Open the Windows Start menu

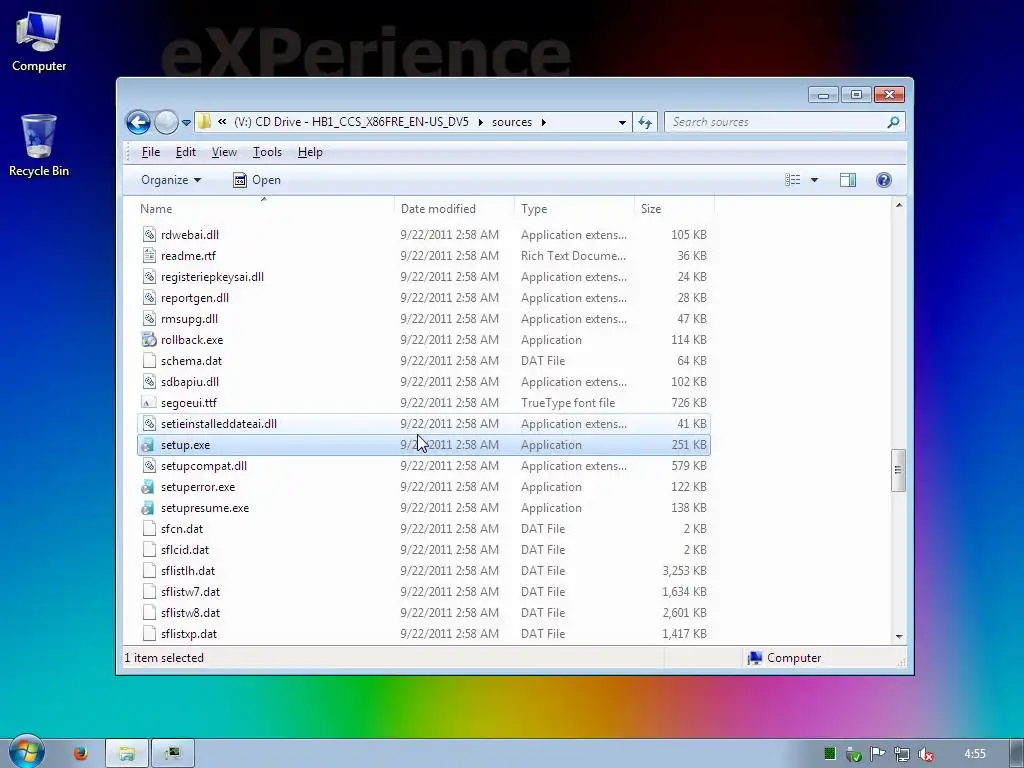(x=26, y=753)
